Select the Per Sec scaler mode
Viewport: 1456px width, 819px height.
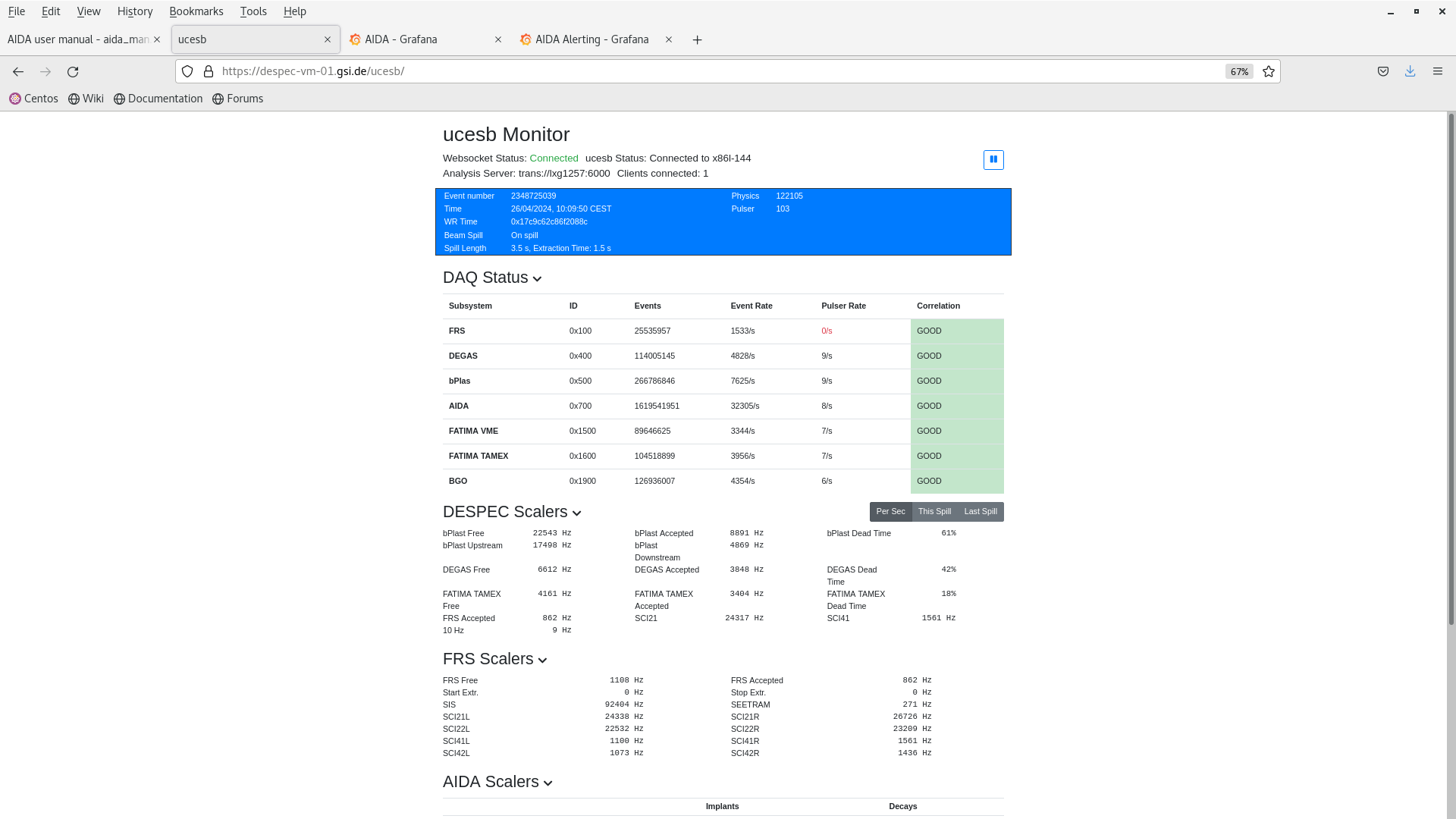tap(890, 512)
